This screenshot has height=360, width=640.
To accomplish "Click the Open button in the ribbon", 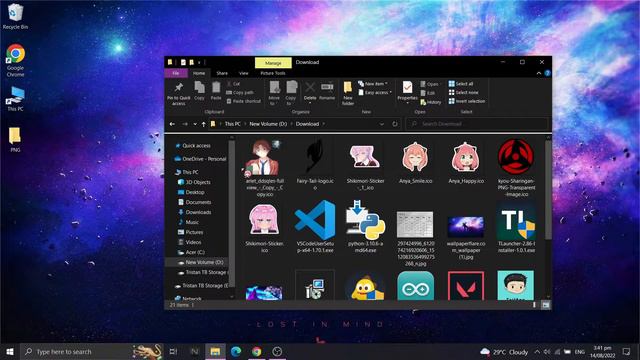I will (x=430, y=84).
